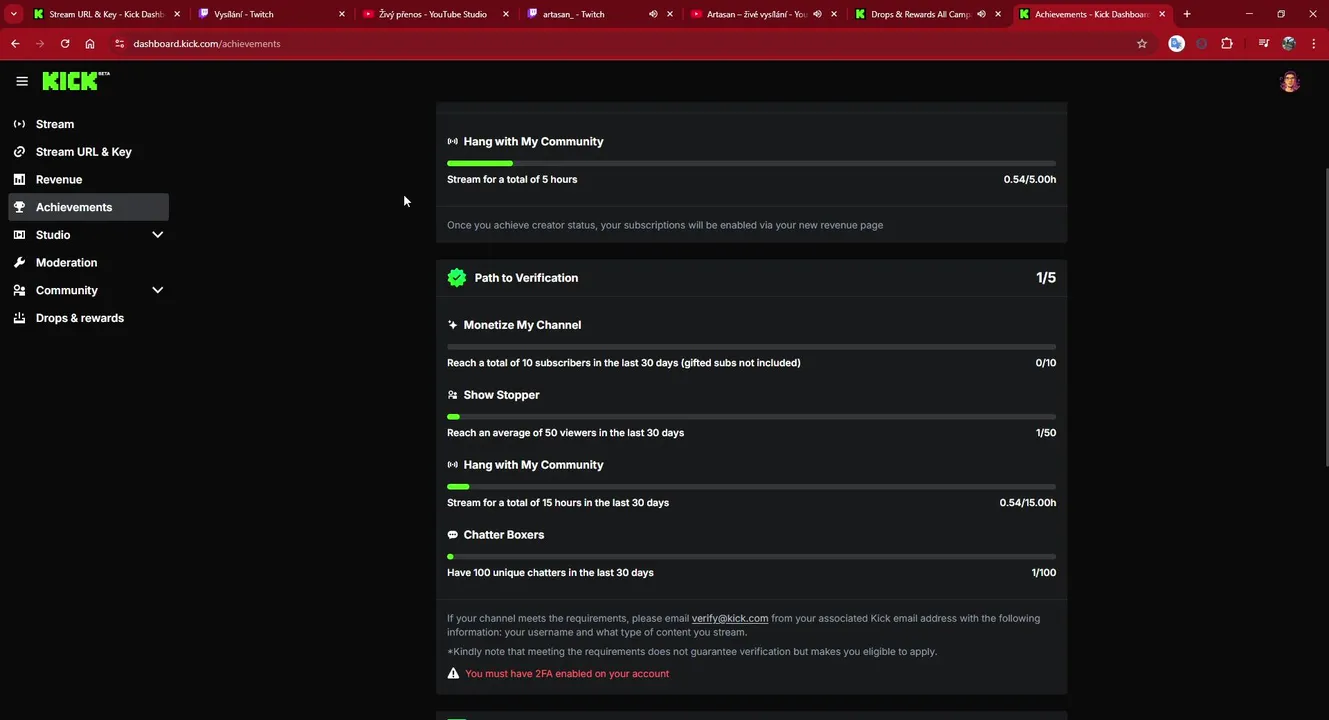
Task: Open the browser extensions puzzle icon
Action: point(1227,44)
